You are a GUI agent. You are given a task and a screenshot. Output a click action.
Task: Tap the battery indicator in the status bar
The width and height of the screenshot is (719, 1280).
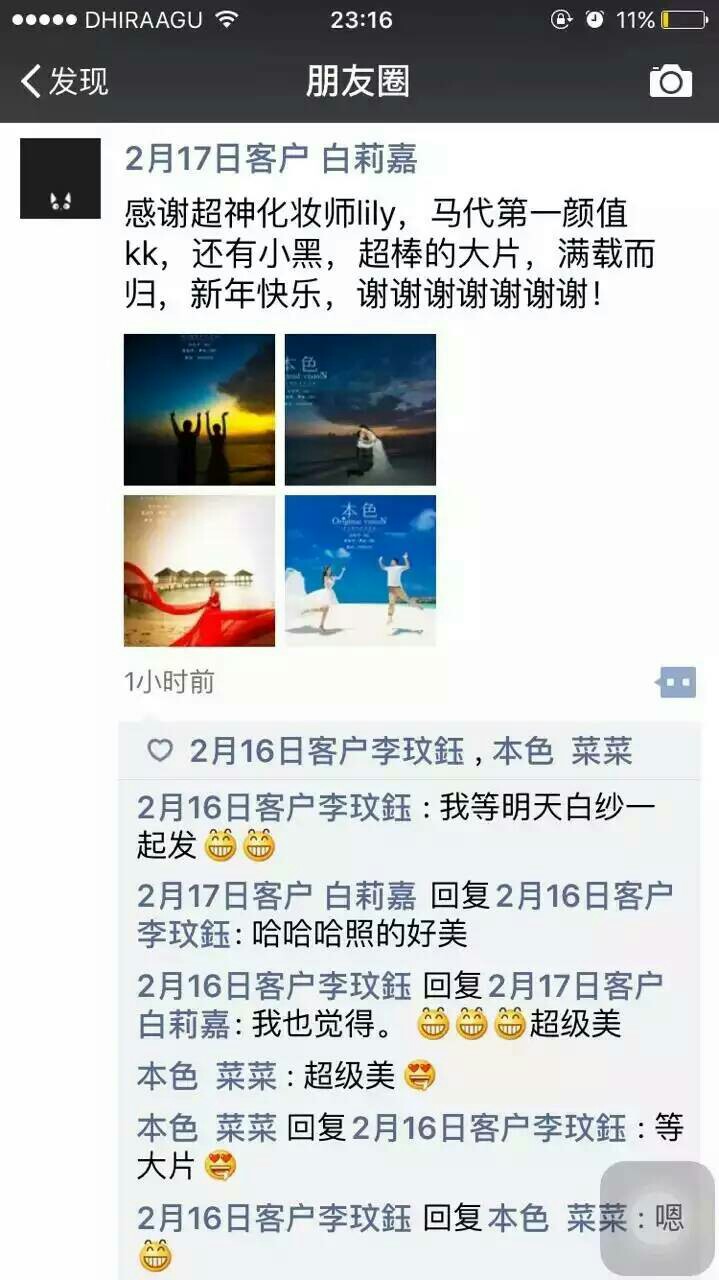coord(683,19)
